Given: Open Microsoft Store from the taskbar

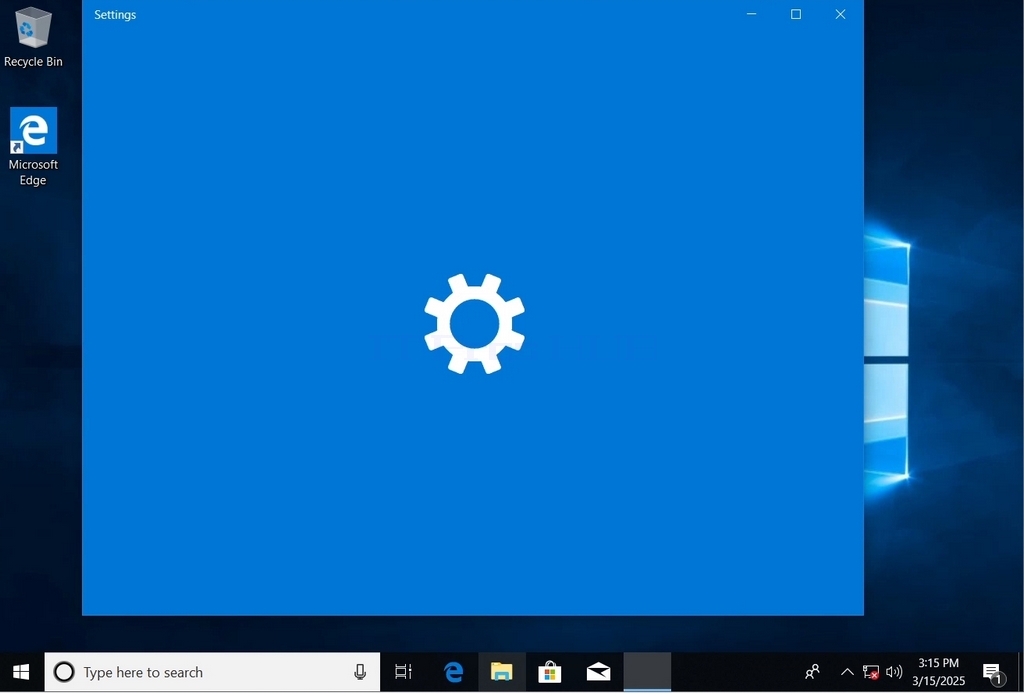Looking at the screenshot, I should [550, 672].
